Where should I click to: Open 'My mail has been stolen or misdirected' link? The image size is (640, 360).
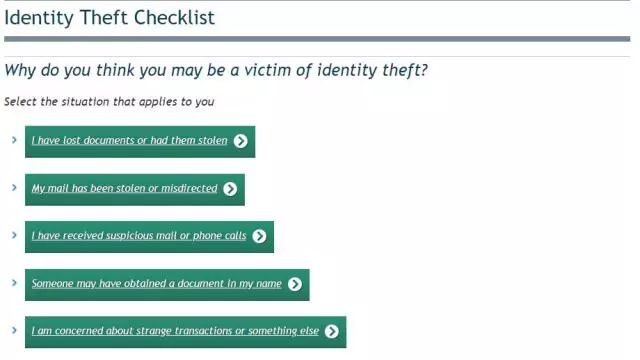click(124, 188)
